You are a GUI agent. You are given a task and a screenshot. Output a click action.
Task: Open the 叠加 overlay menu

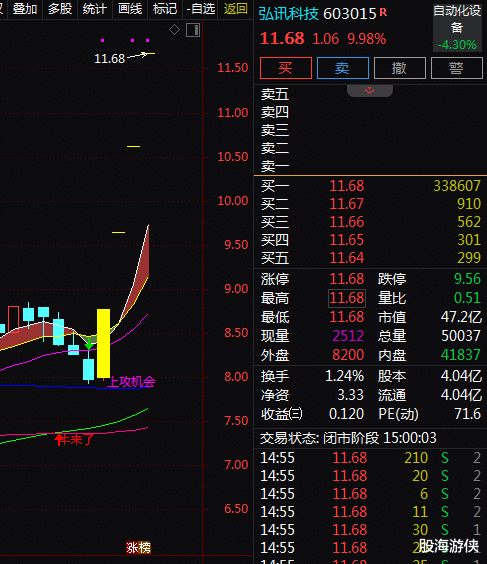25,9
